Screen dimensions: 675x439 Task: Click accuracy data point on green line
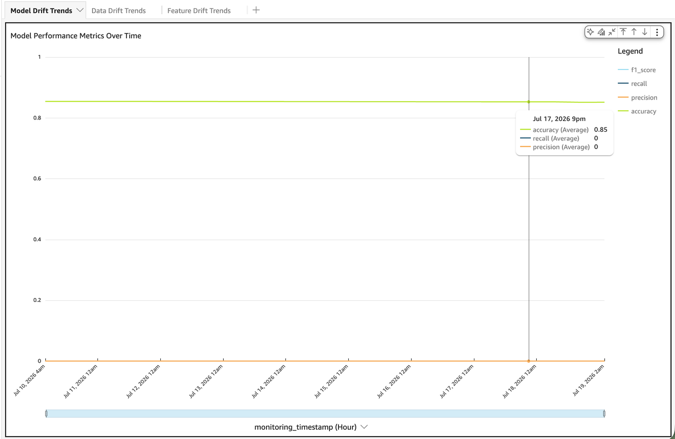click(x=529, y=102)
